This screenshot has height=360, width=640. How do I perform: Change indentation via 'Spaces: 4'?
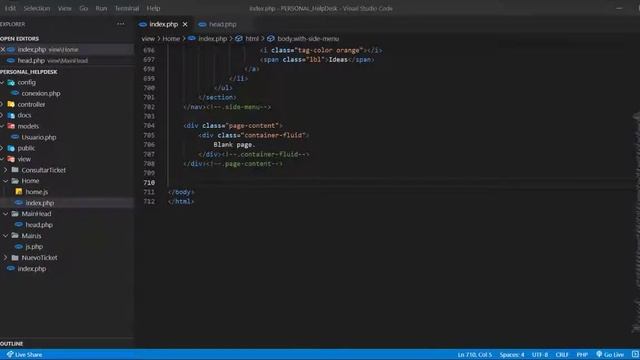tap(512, 355)
